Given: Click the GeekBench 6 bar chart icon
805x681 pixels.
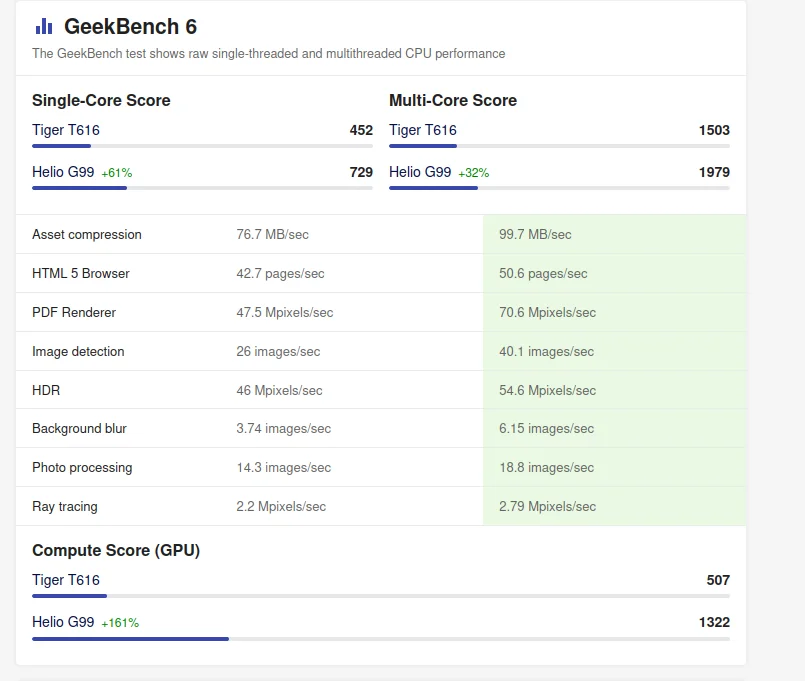Looking at the screenshot, I should [x=43, y=27].
